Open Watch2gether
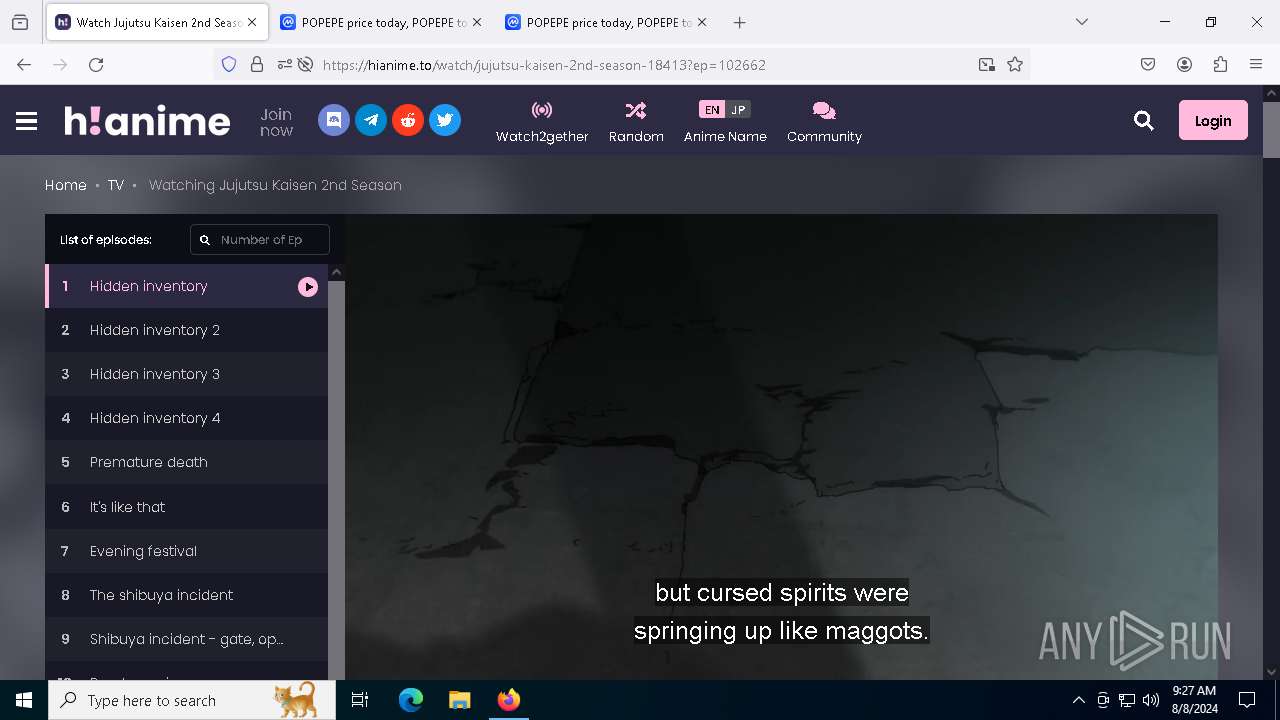 pyautogui.click(x=542, y=122)
